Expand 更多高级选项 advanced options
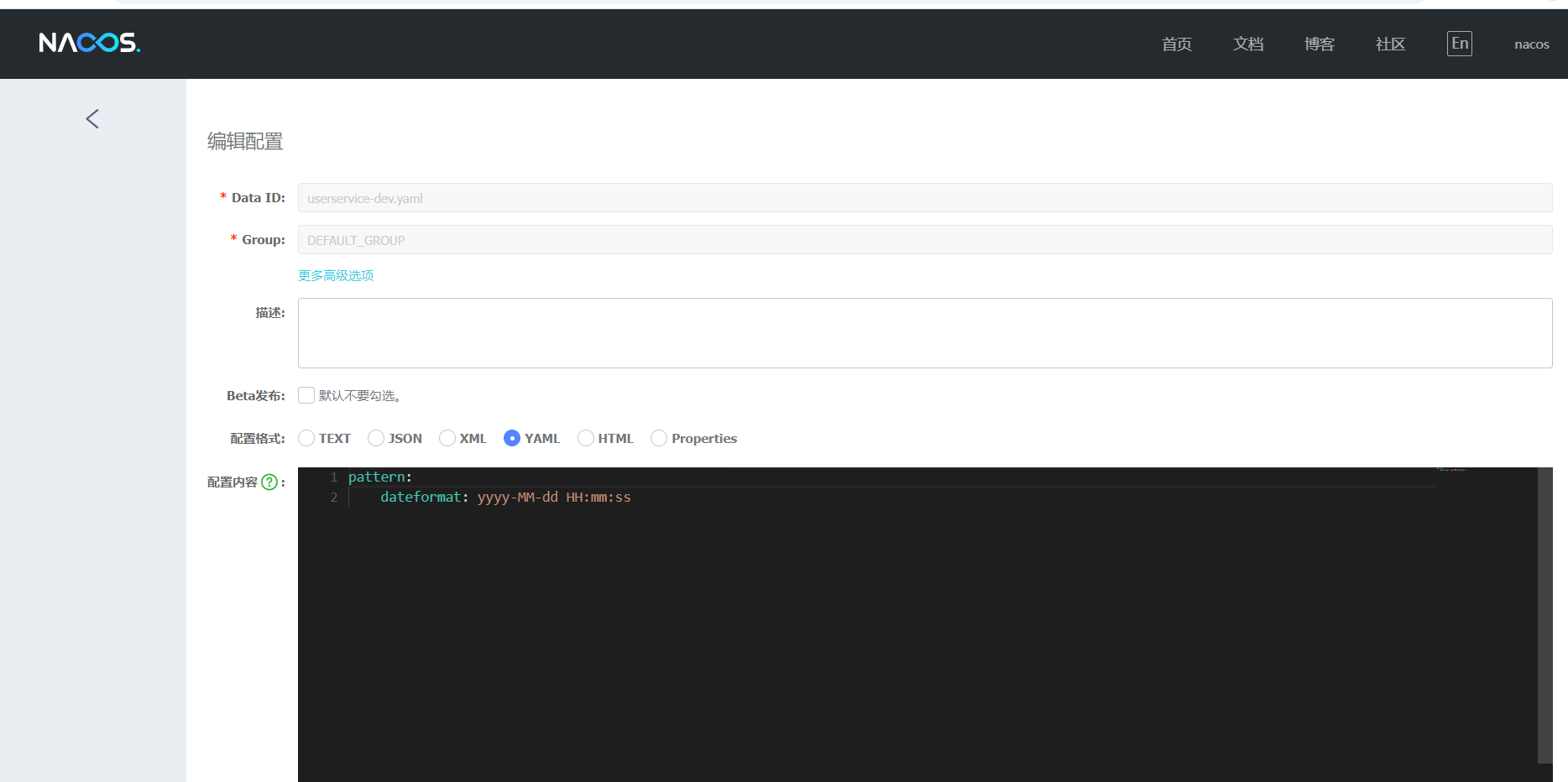 click(336, 275)
